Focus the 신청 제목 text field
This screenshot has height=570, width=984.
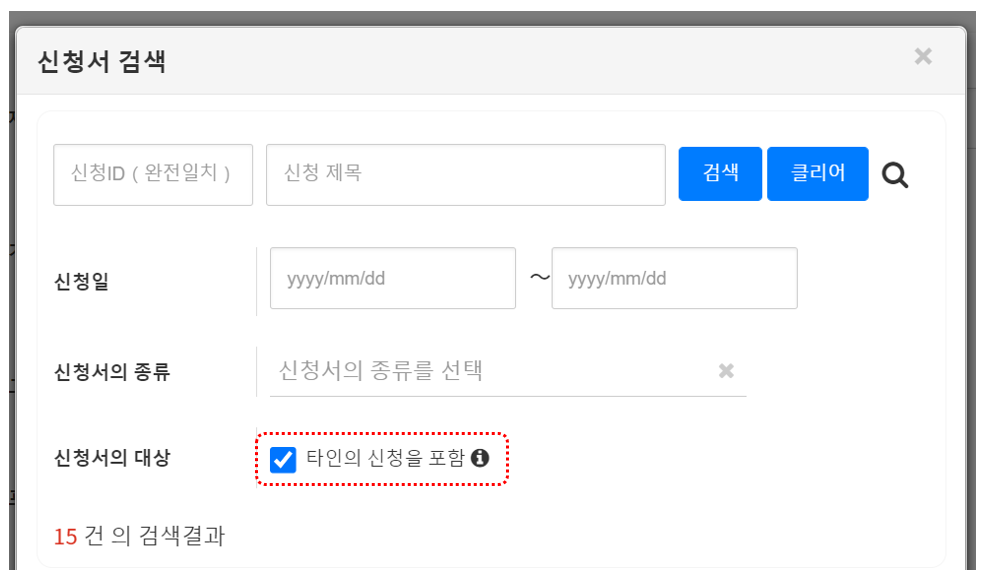(x=465, y=175)
